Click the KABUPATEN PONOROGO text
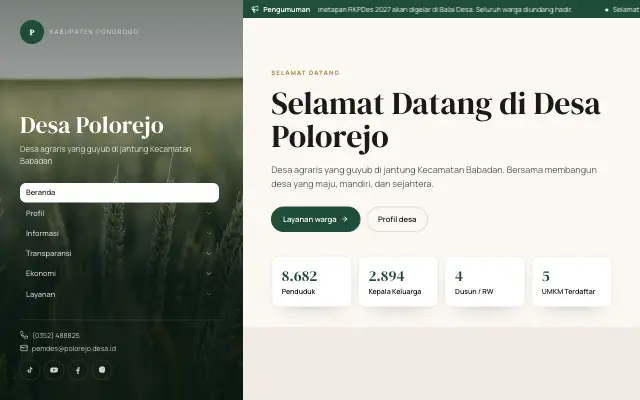The width and height of the screenshot is (640, 400). (x=94, y=32)
